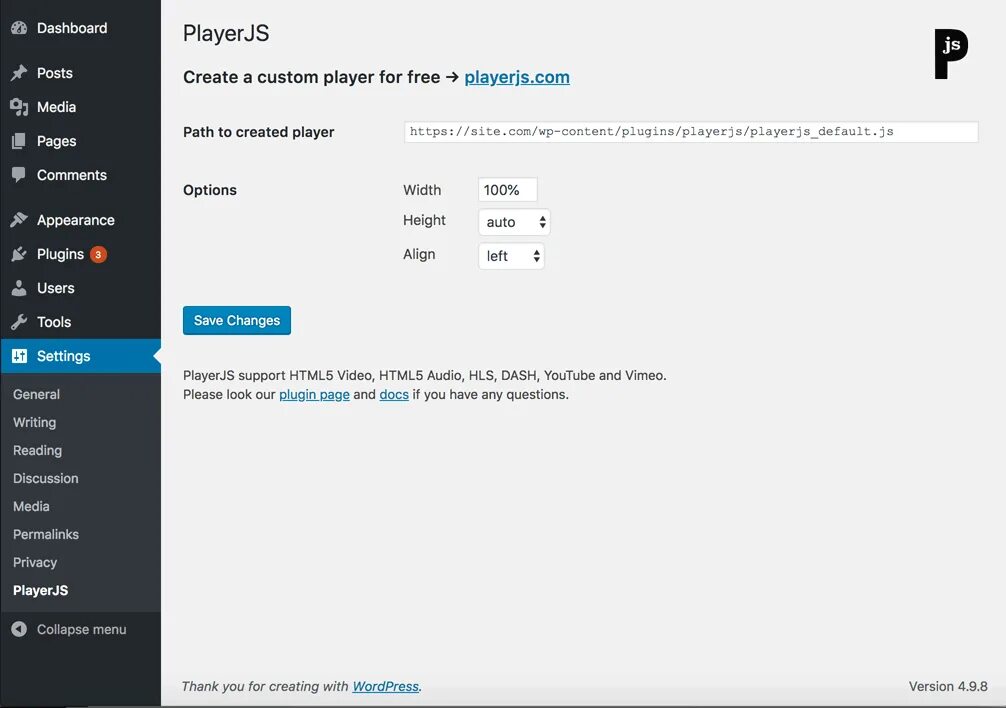Open the Dashboard menu
This screenshot has height=708, width=1006.
pyautogui.click(x=72, y=28)
